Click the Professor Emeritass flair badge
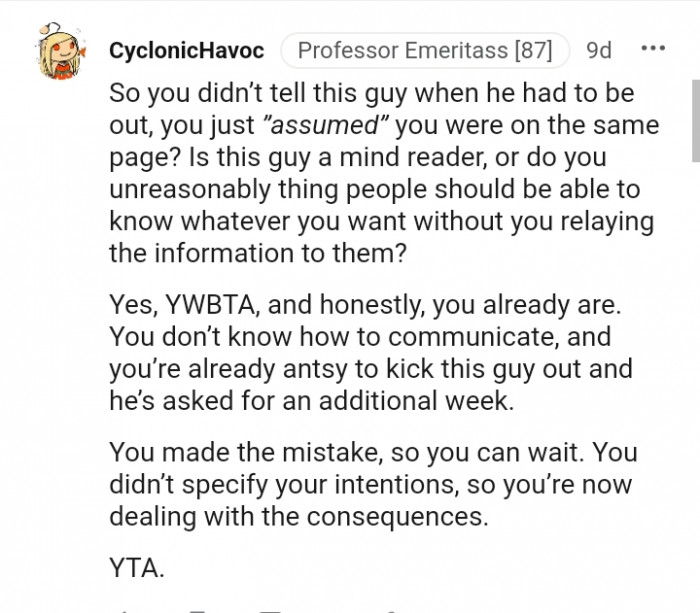 [x=425, y=50]
